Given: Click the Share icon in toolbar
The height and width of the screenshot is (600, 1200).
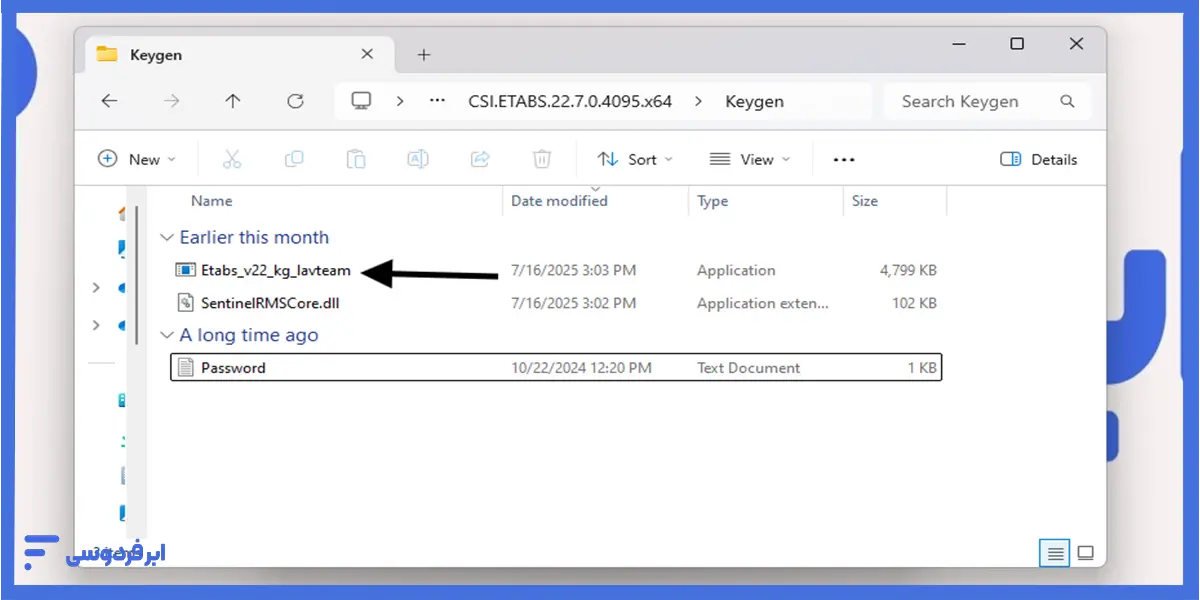Looking at the screenshot, I should pos(480,159).
